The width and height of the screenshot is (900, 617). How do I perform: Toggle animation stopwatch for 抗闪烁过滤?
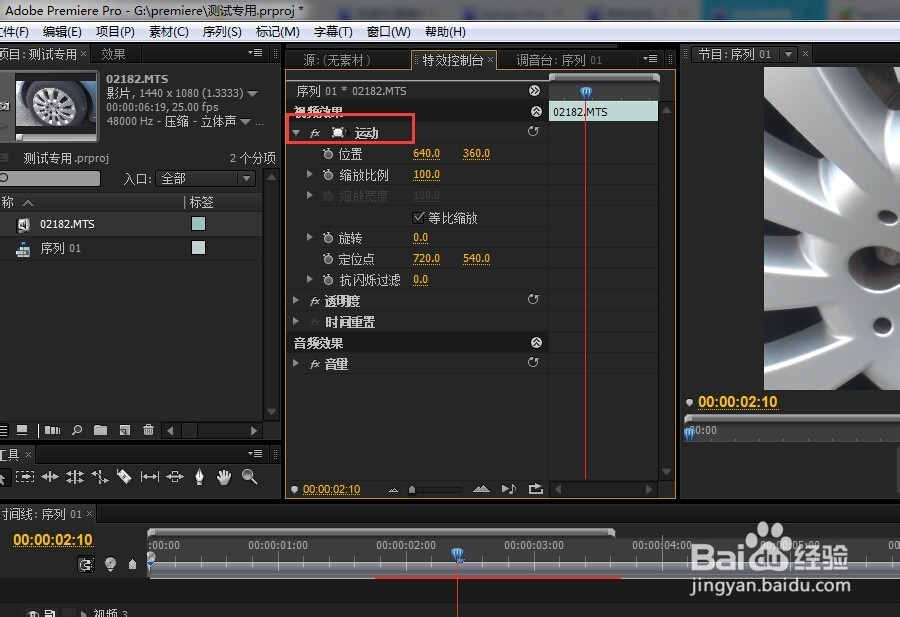point(328,280)
